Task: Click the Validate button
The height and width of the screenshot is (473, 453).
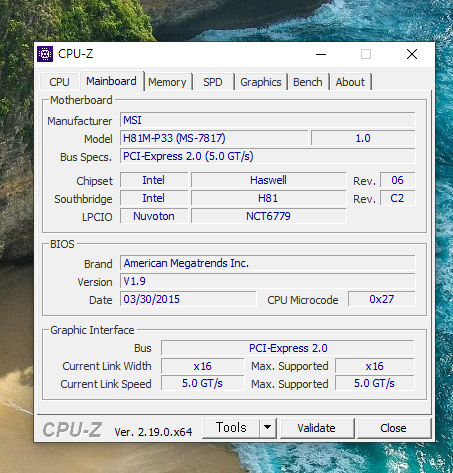Action: point(316,428)
